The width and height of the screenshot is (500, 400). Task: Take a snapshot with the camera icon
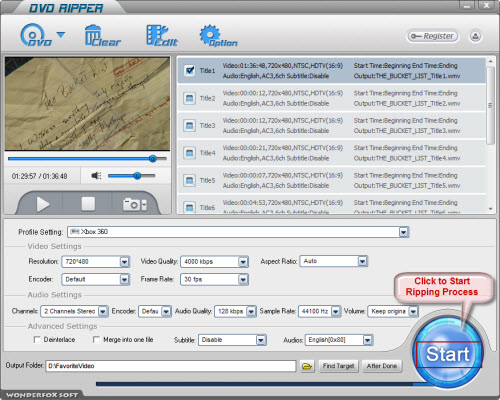pos(131,204)
